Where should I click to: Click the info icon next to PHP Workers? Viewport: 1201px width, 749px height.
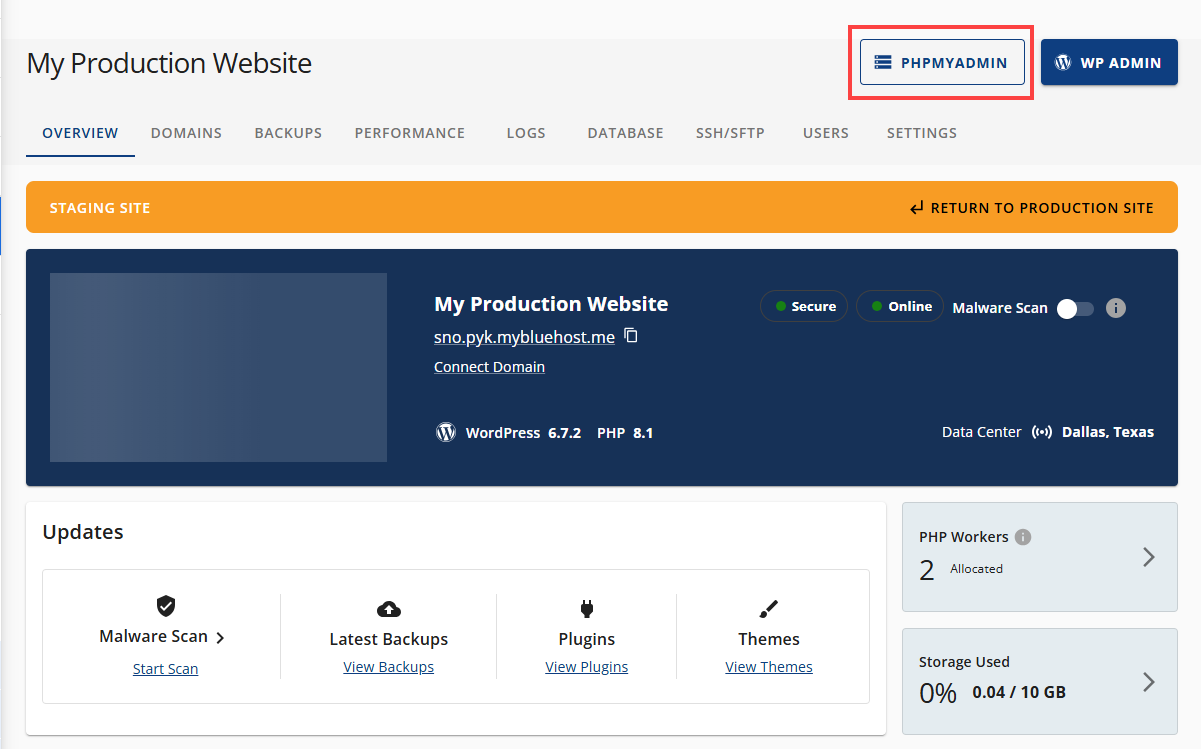1022,537
